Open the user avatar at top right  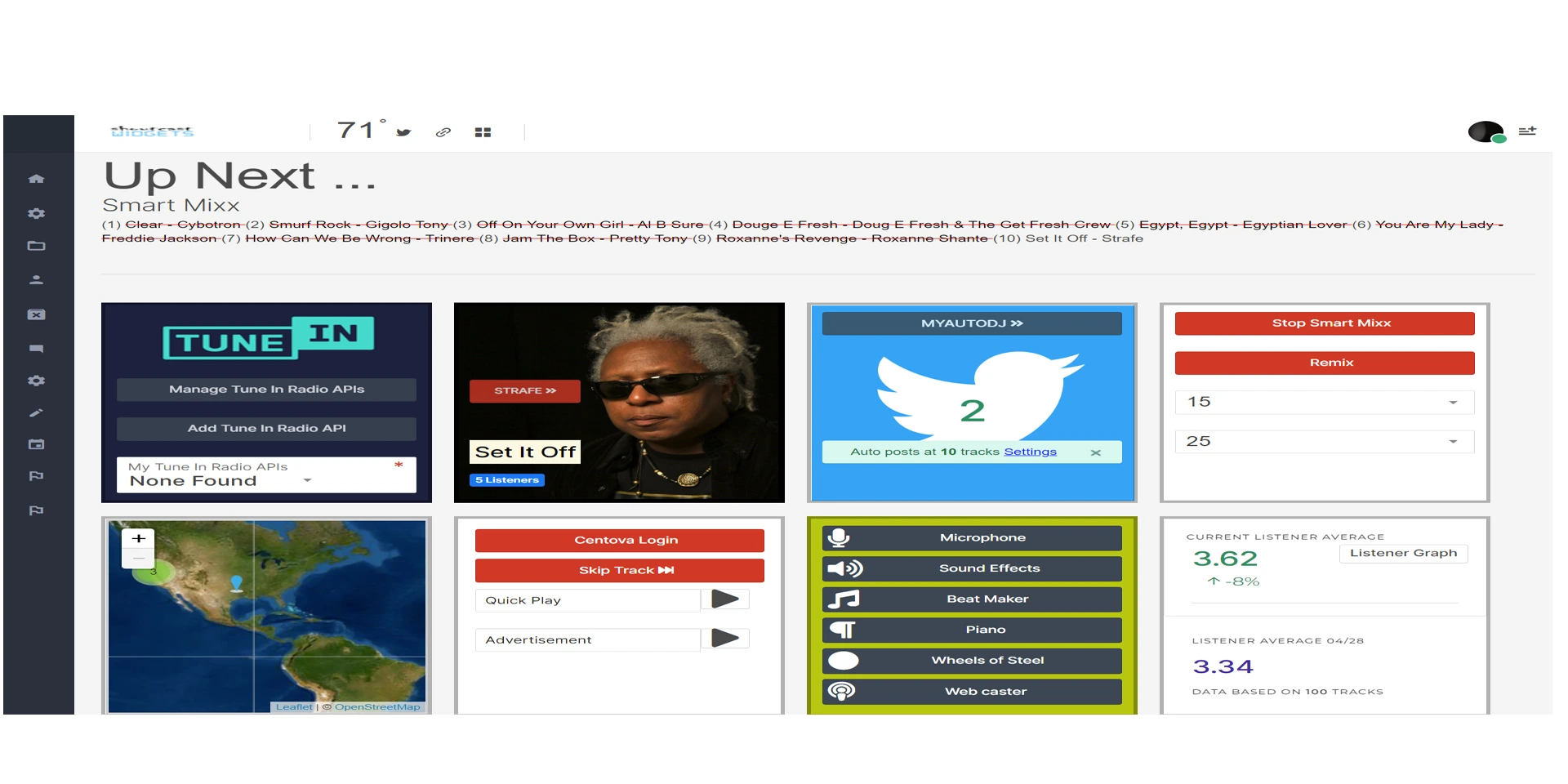click(x=1486, y=131)
